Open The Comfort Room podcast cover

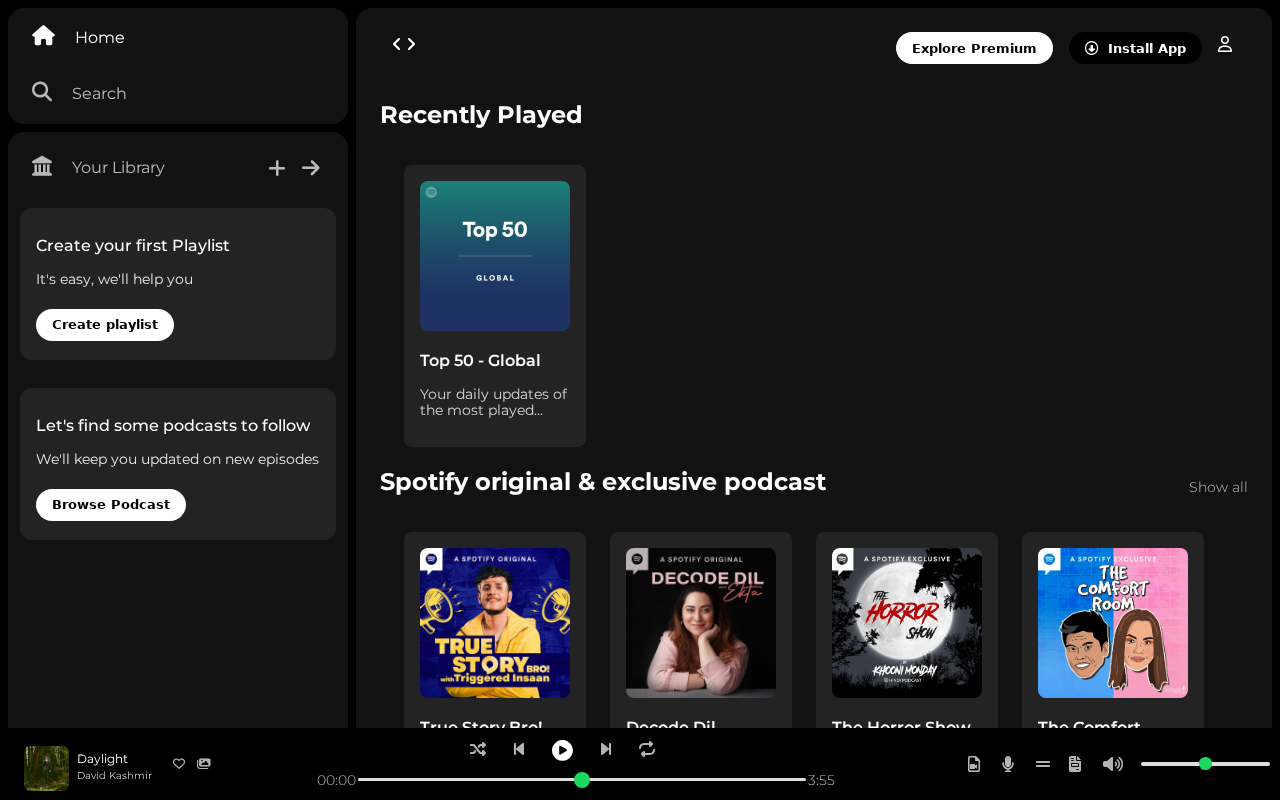[1113, 623]
